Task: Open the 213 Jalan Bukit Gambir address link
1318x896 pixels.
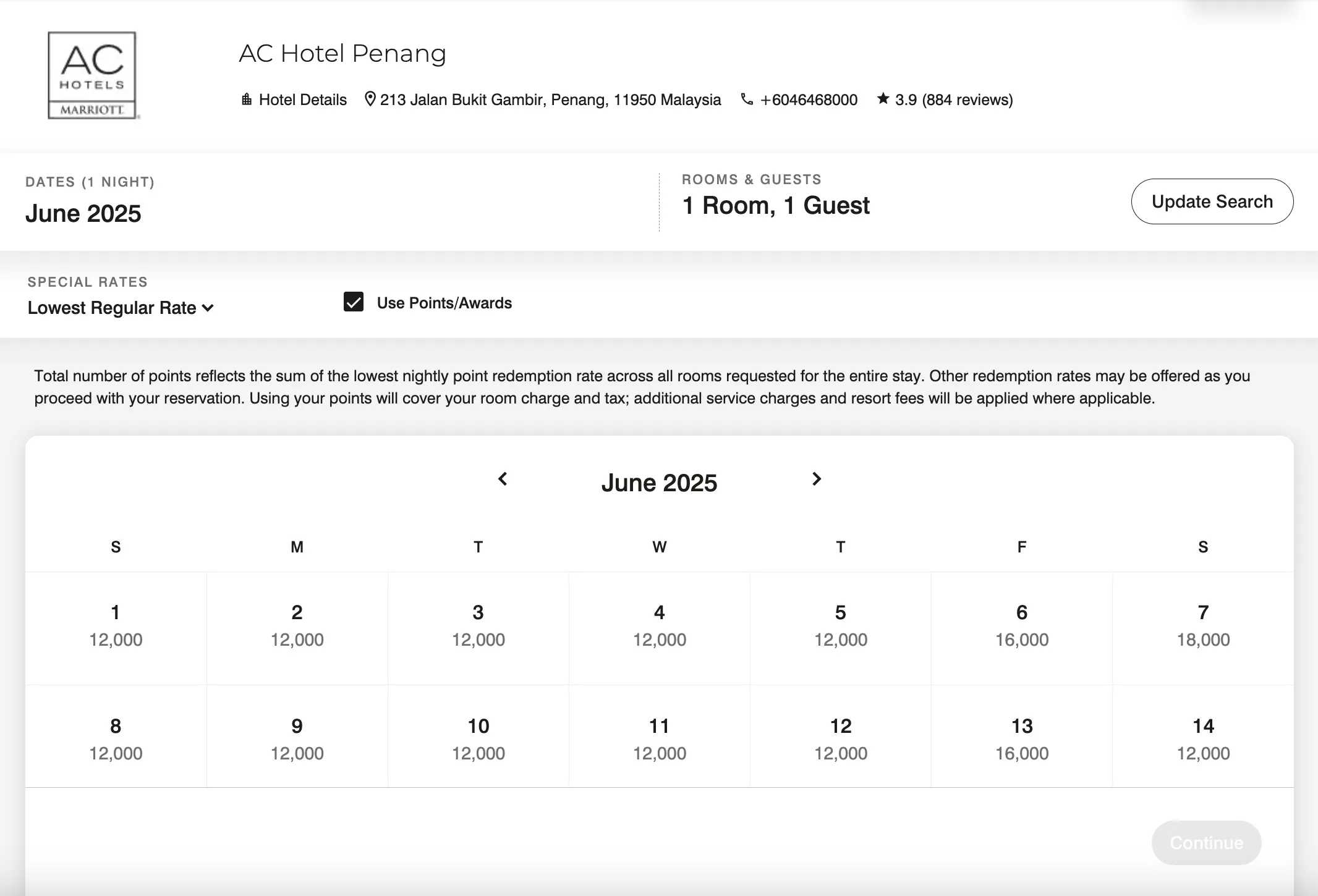Action: [x=550, y=100]
